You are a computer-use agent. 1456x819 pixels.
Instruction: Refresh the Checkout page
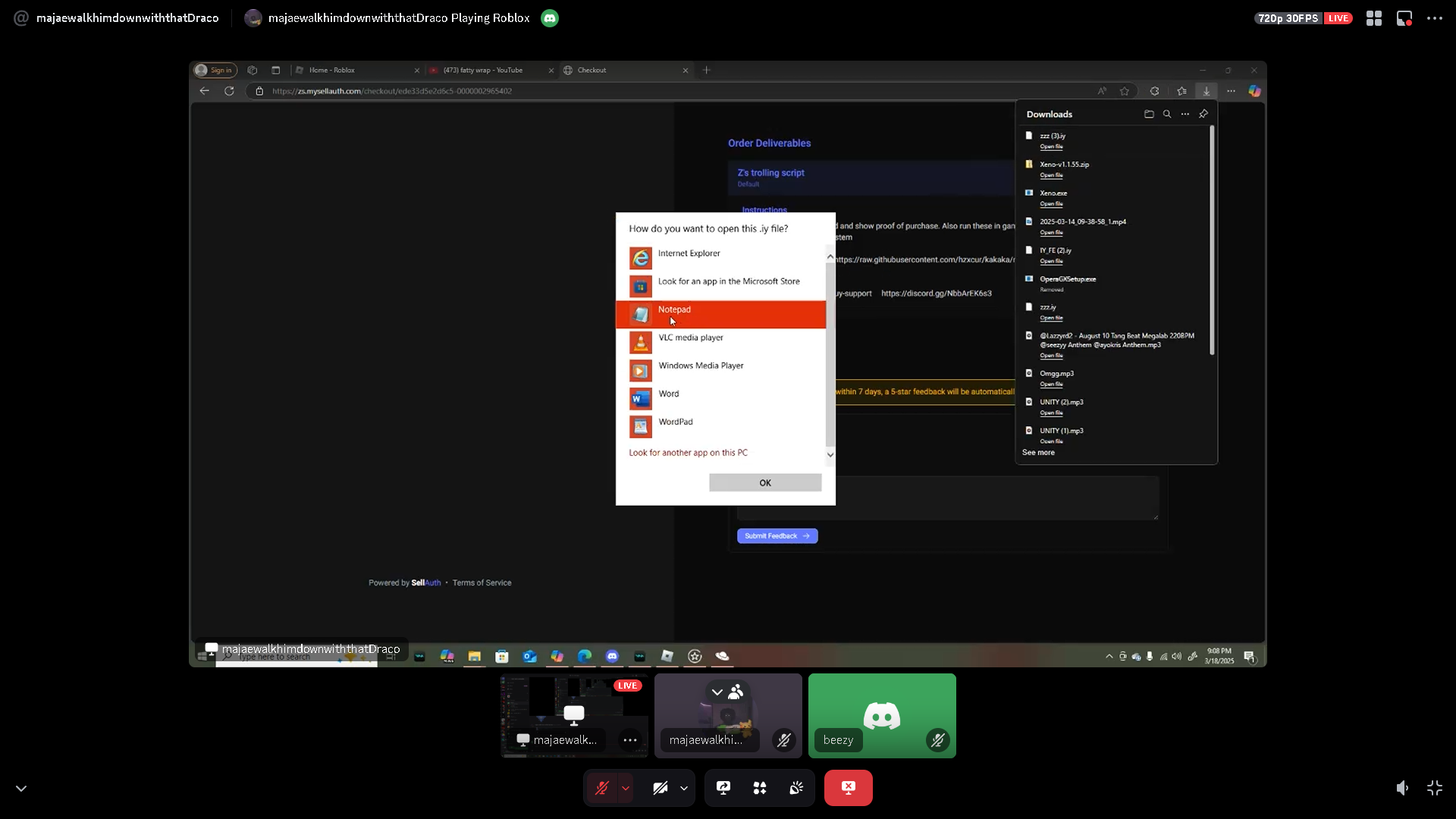point(229,91)
